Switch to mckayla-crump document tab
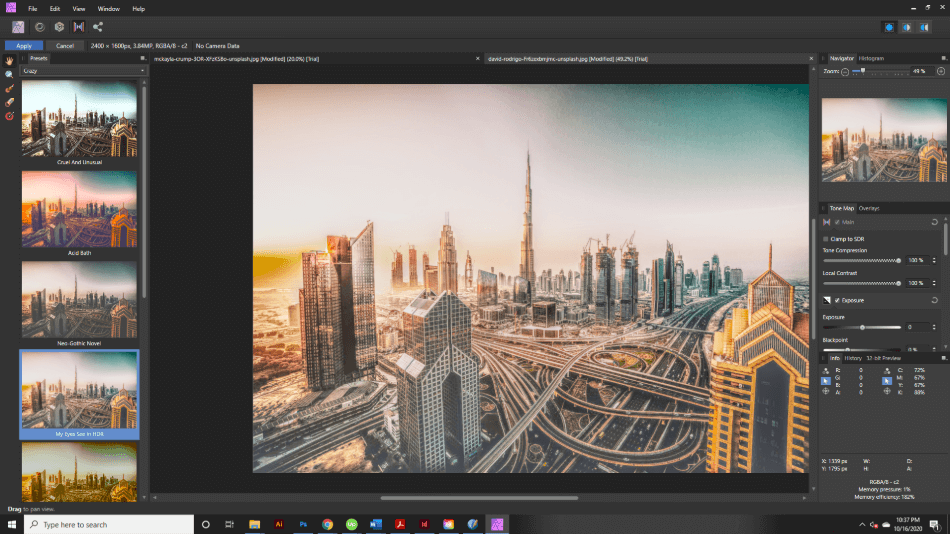The width and height of the screenshot is (950, 534). pos(236,59)
